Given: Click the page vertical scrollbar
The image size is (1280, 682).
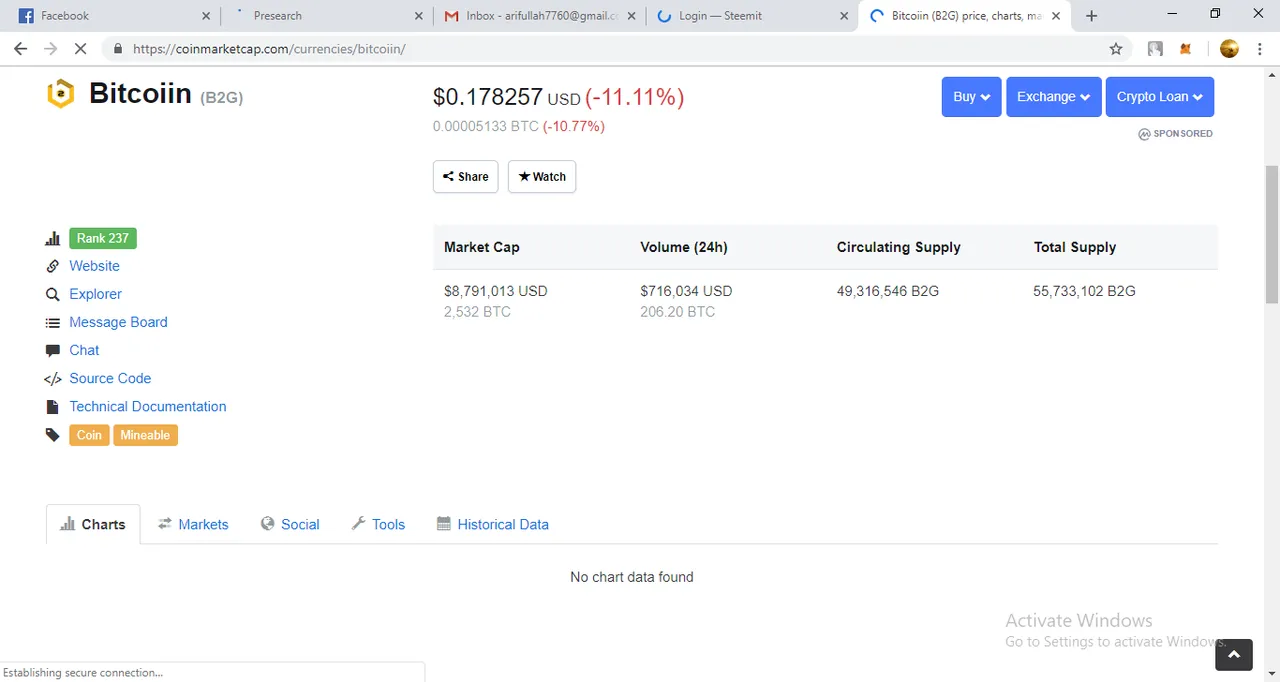Looking at the screenshot, I should click(x=1272, y=234).
